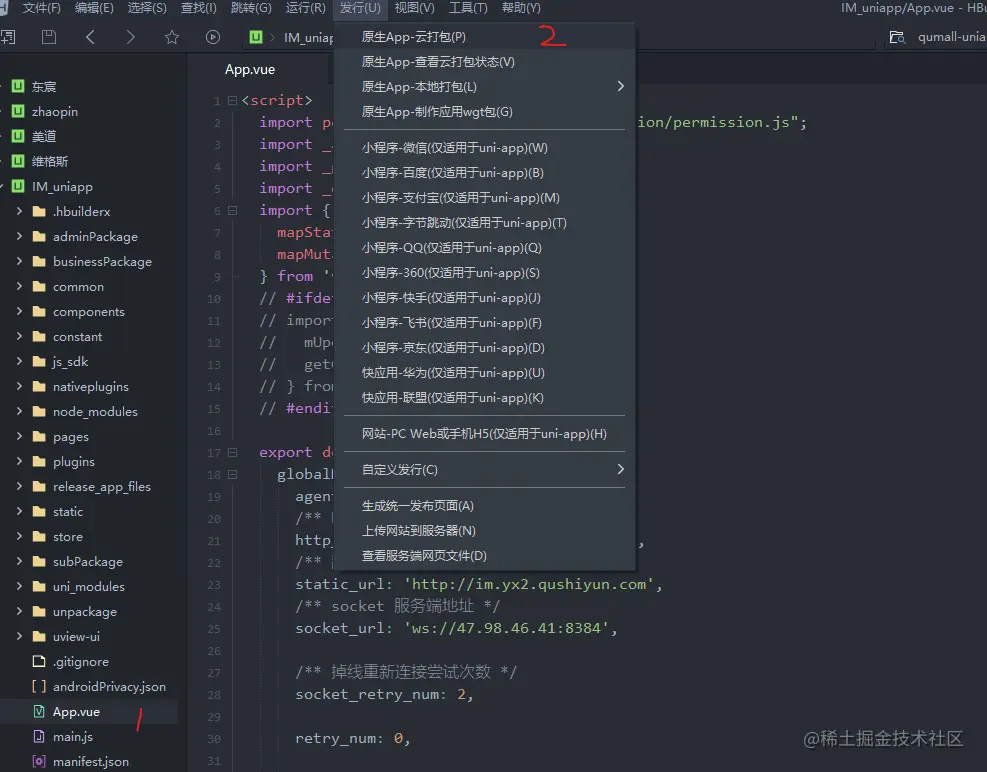
Task: Click the main.js file icon
Action: pyautogui.click(x=39, y=736)
